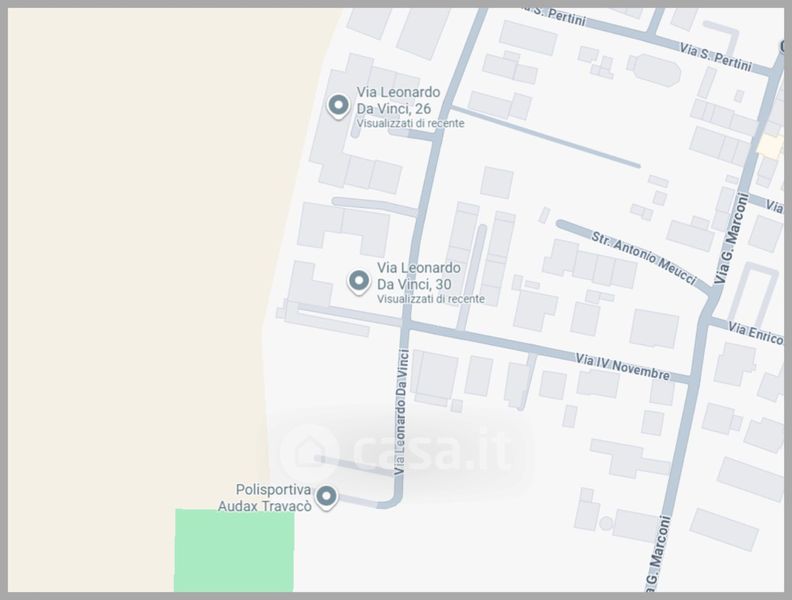Click 'Visualizzati di recente' under number 30
Viewport: 792px width, 600px height.
point(431,299)
